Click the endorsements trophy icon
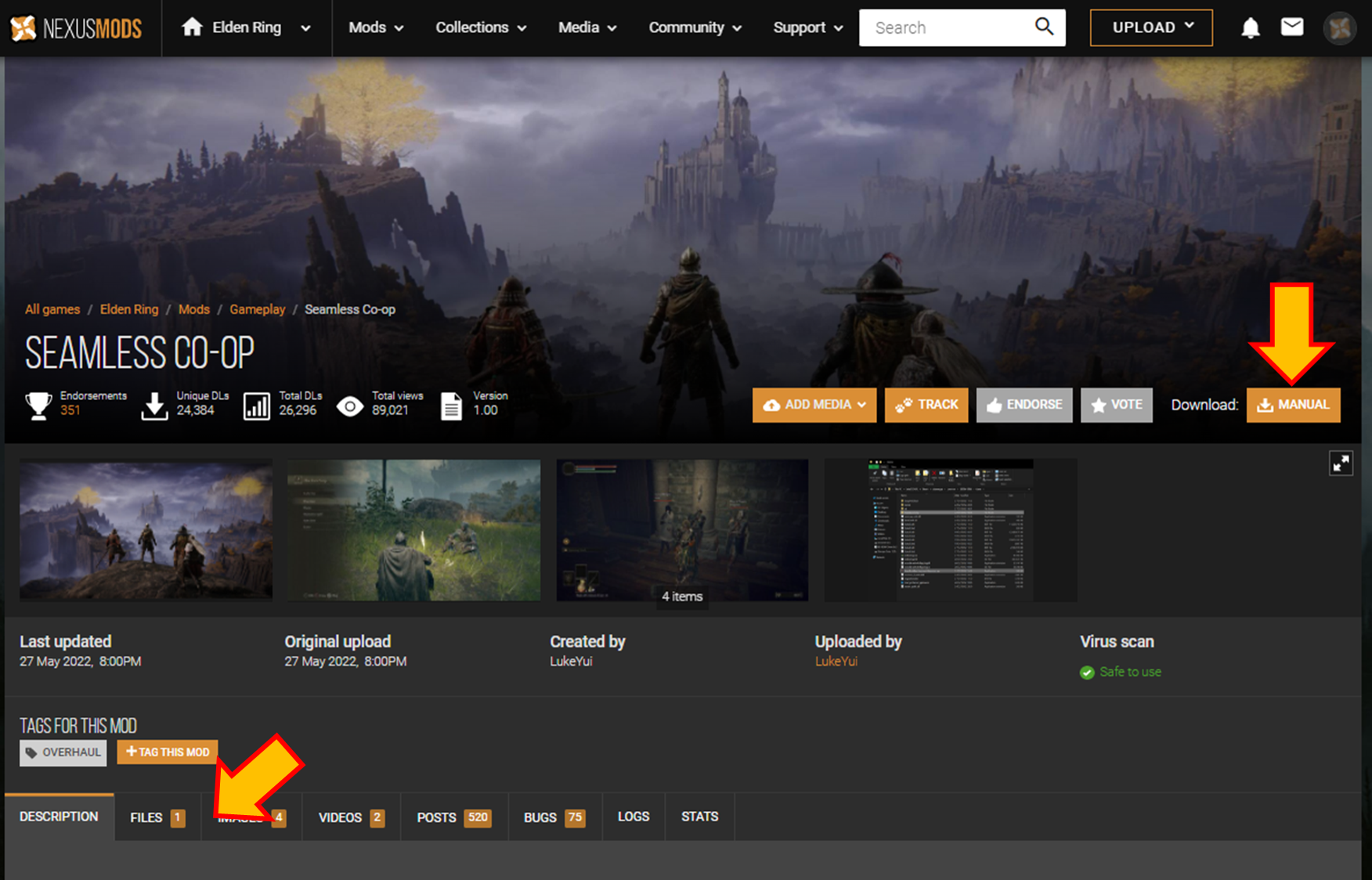 click(38, 406)
